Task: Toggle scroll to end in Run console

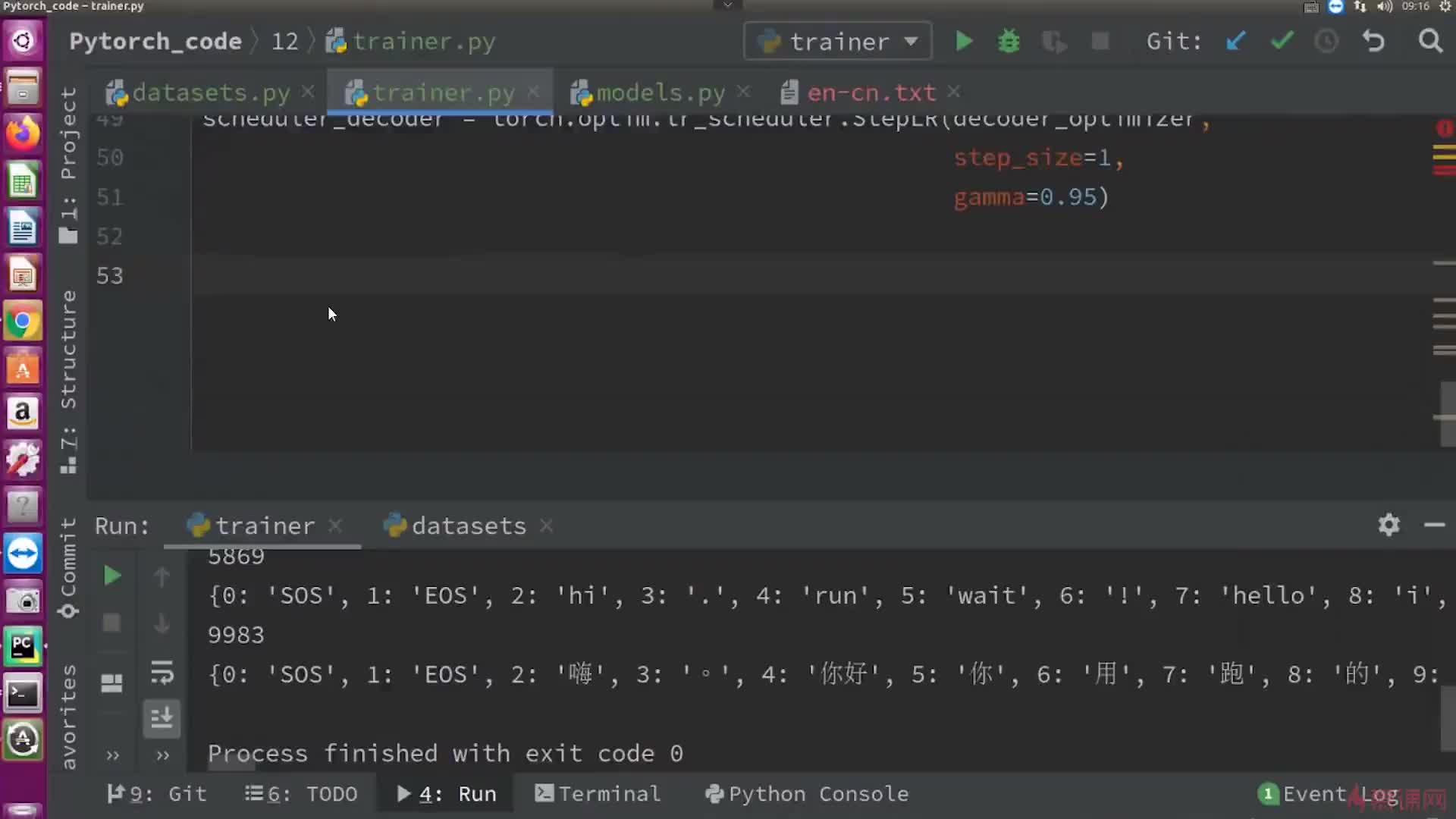Action: [162, 717]
